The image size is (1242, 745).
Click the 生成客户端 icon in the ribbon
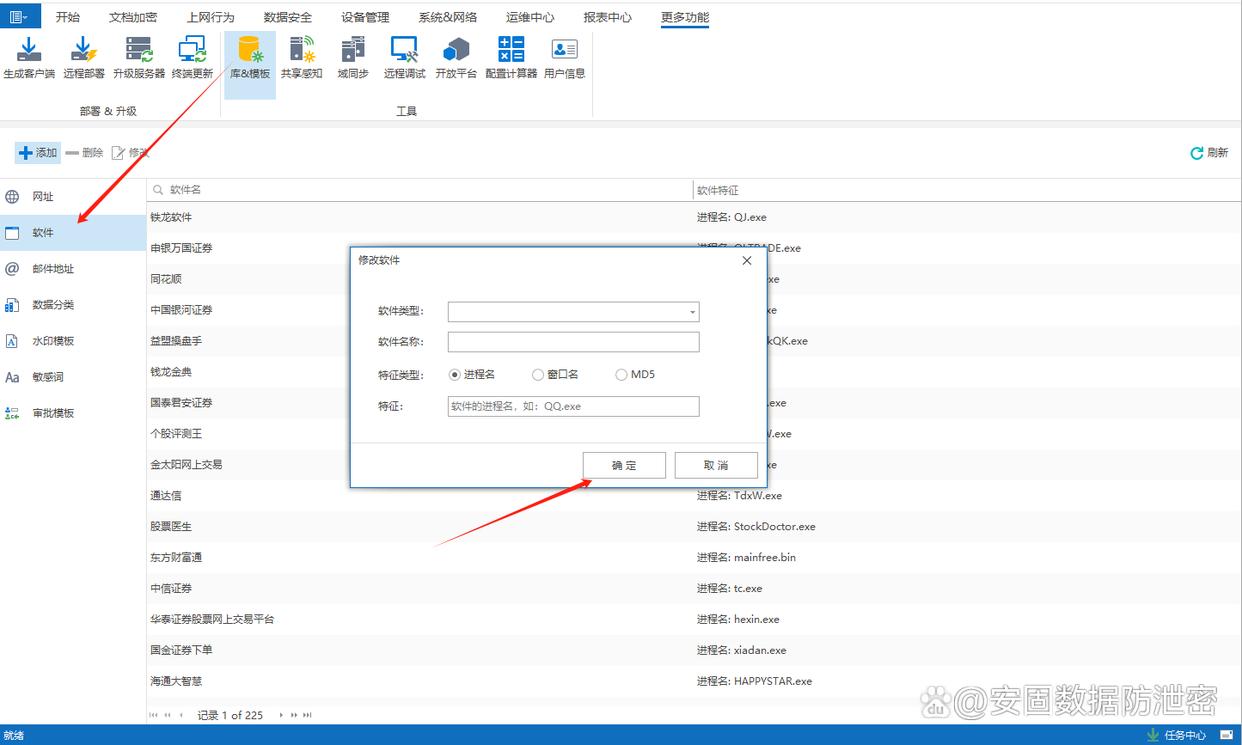pyautogui.click(x=29, y=57)
